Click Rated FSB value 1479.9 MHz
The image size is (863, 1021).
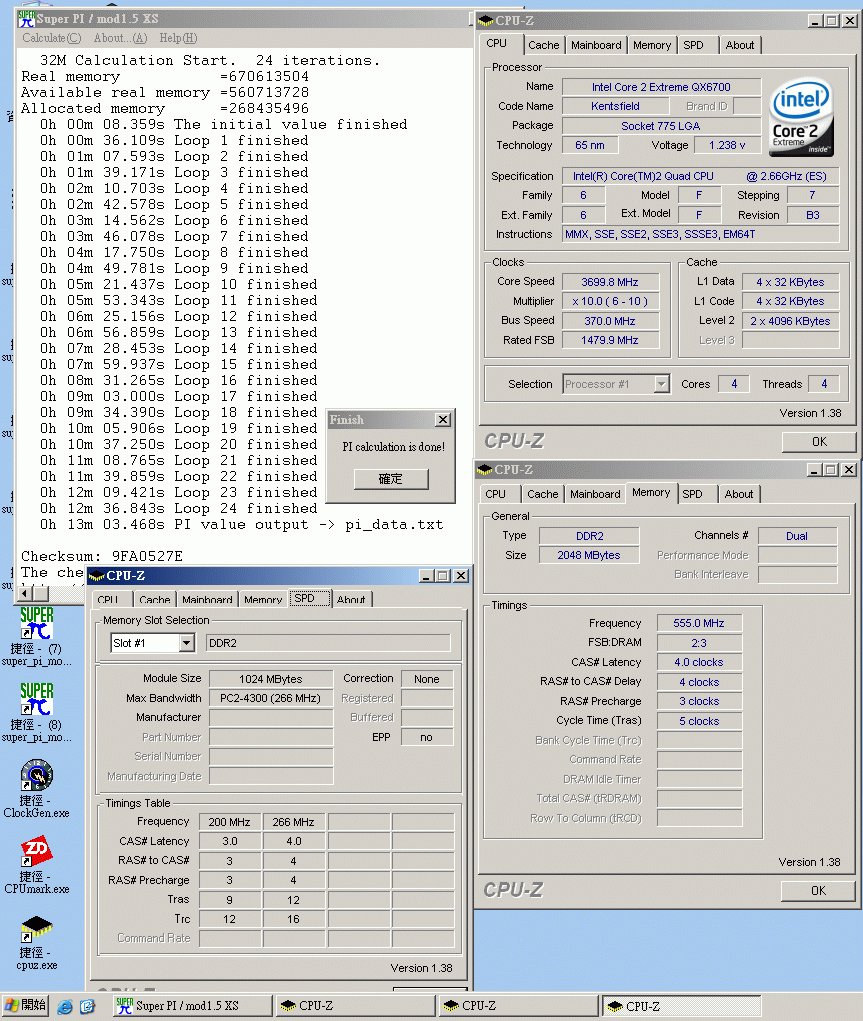coord(610,340)
